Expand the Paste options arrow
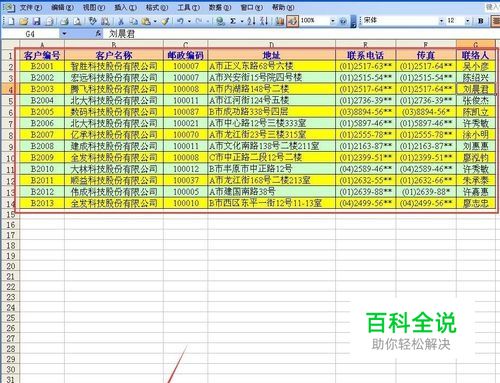The width and height of the screenshot is (500, 383). [155, 22]
